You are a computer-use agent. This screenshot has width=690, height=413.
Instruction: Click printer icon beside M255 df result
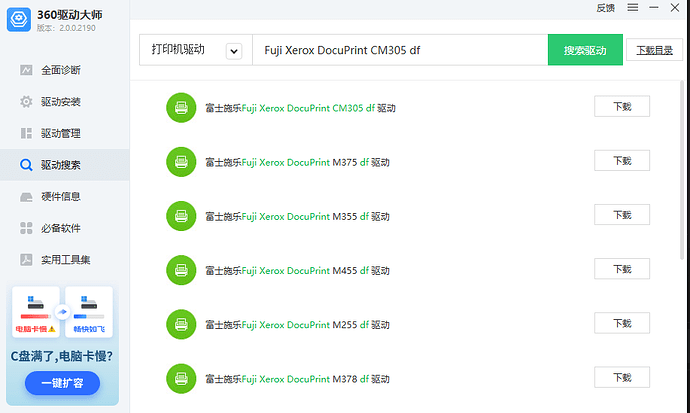(181, 325)
